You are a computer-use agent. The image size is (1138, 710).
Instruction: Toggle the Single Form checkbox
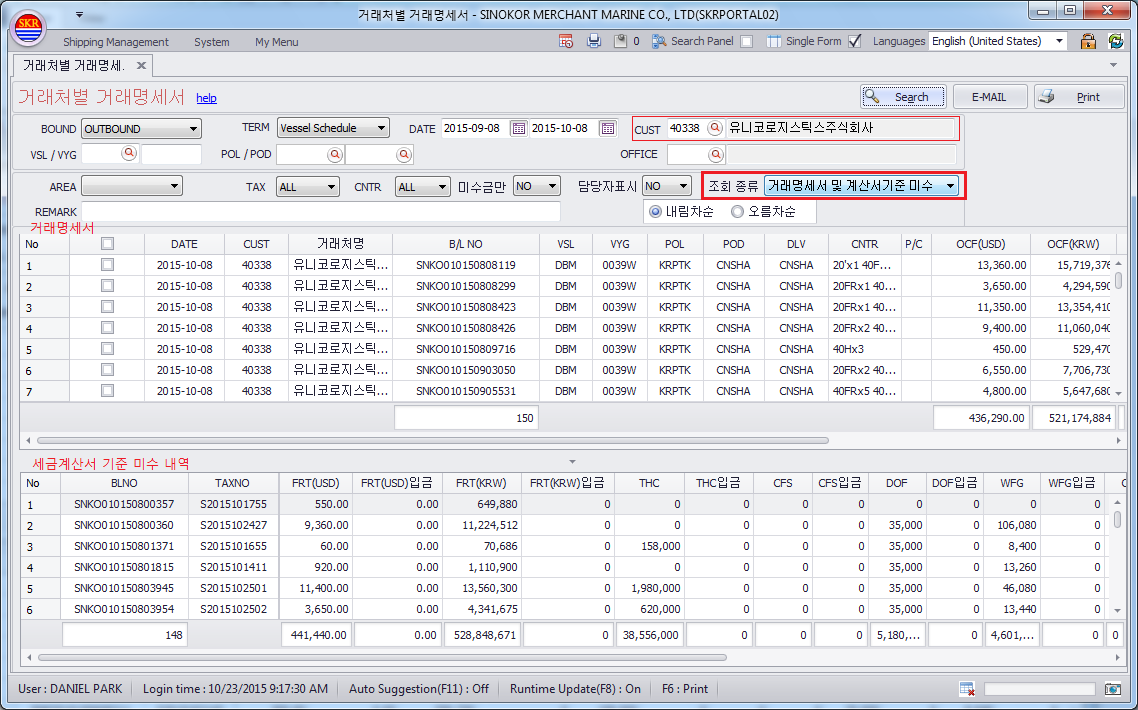coord(855,41)
